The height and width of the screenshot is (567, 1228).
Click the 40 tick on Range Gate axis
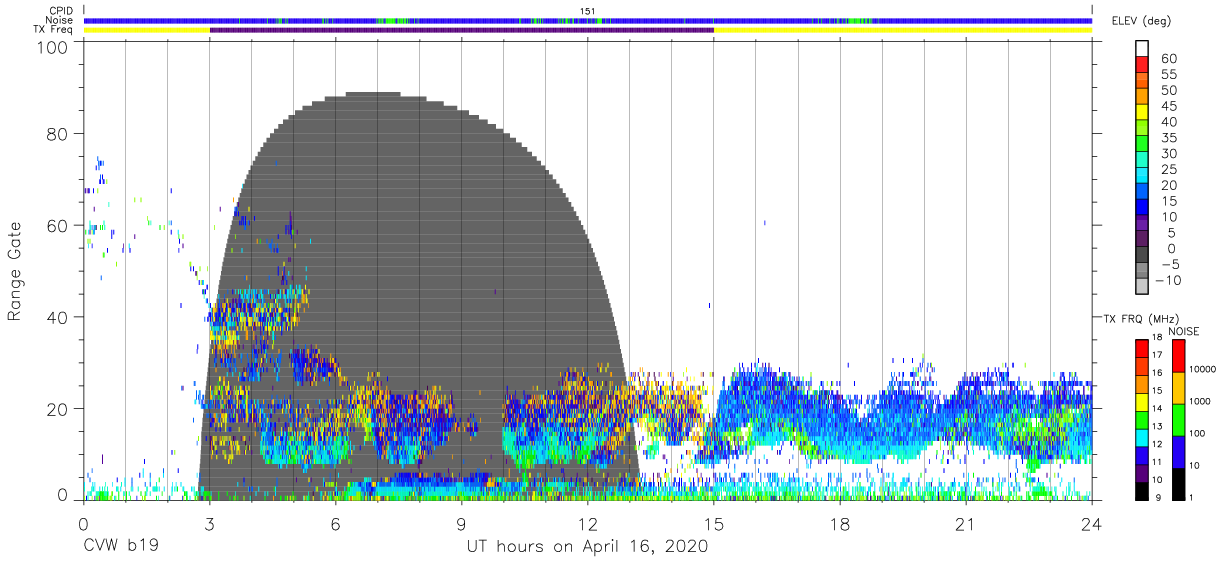[58, 317]
